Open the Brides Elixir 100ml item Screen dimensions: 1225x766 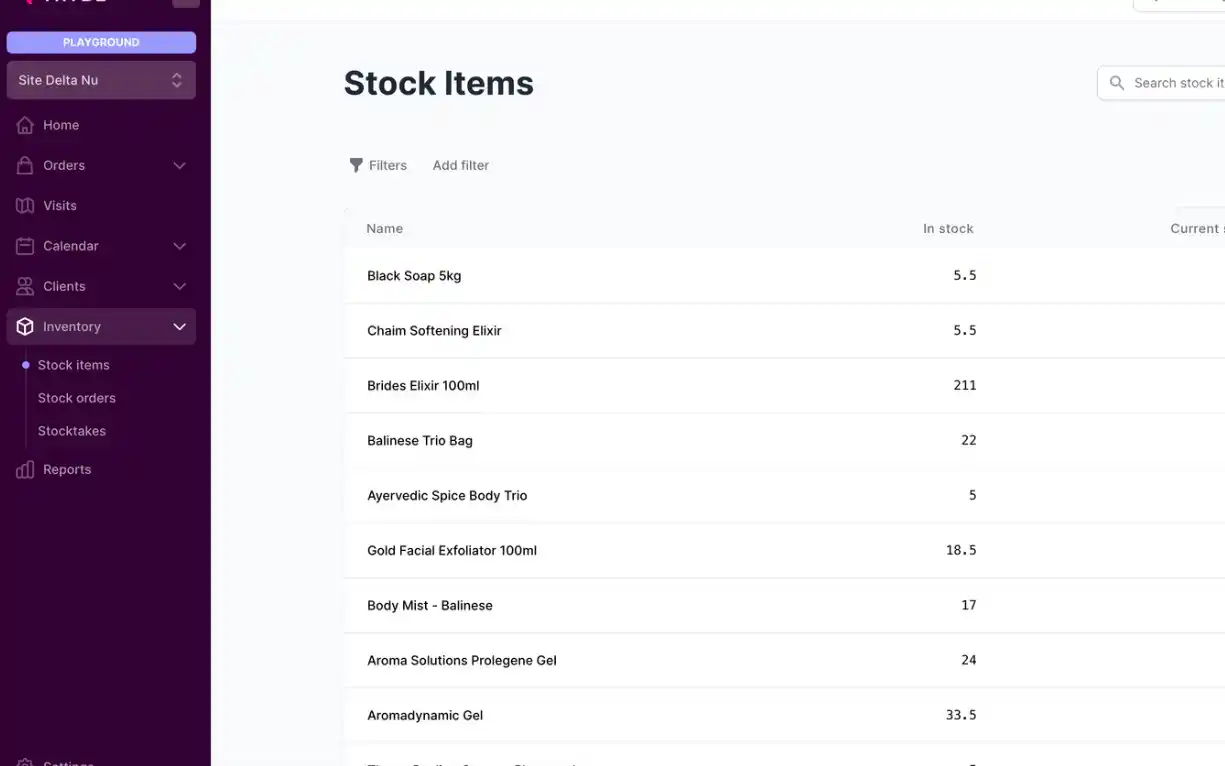[x=423, y=386]
